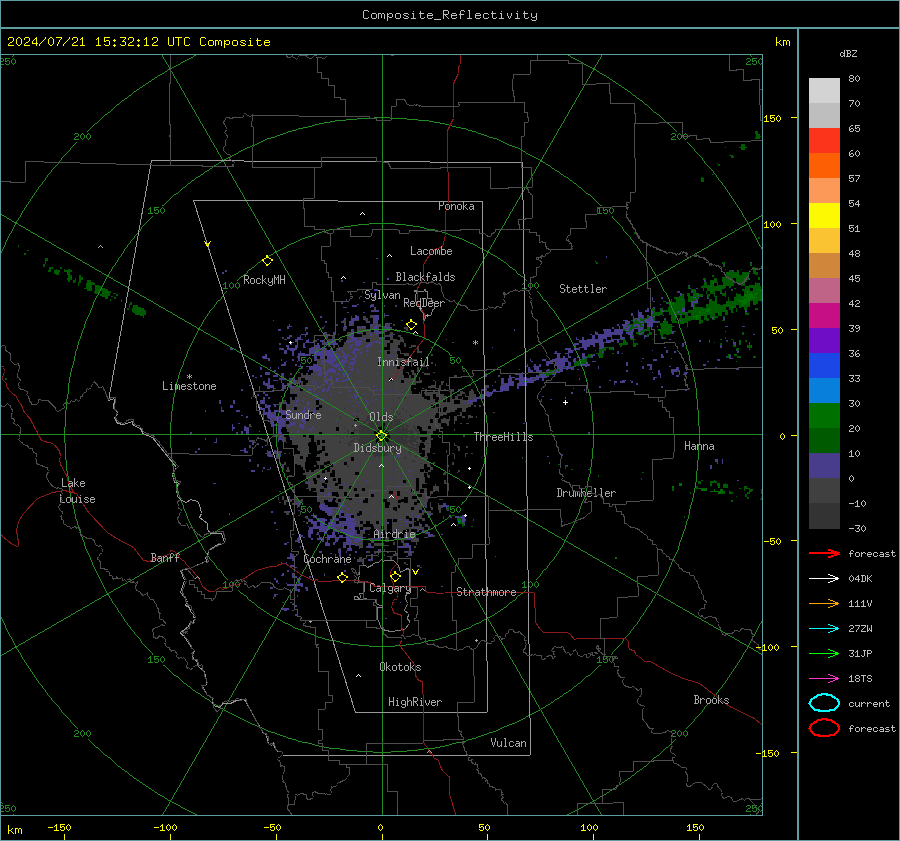Click the Drumheller label on map
Image resolution: width=900 pixels, height=841 pixels.
click(x=586, y=493)
